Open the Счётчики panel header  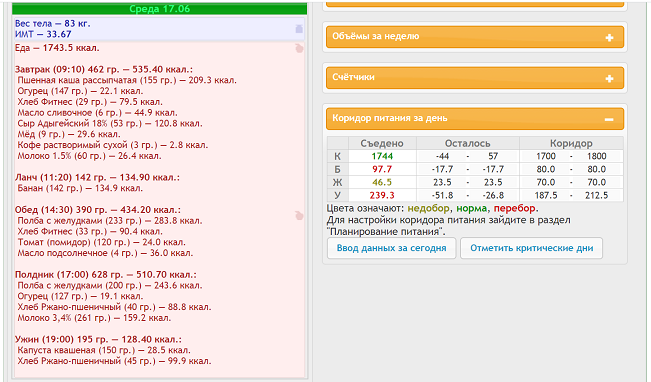click(x=475, y=78)
